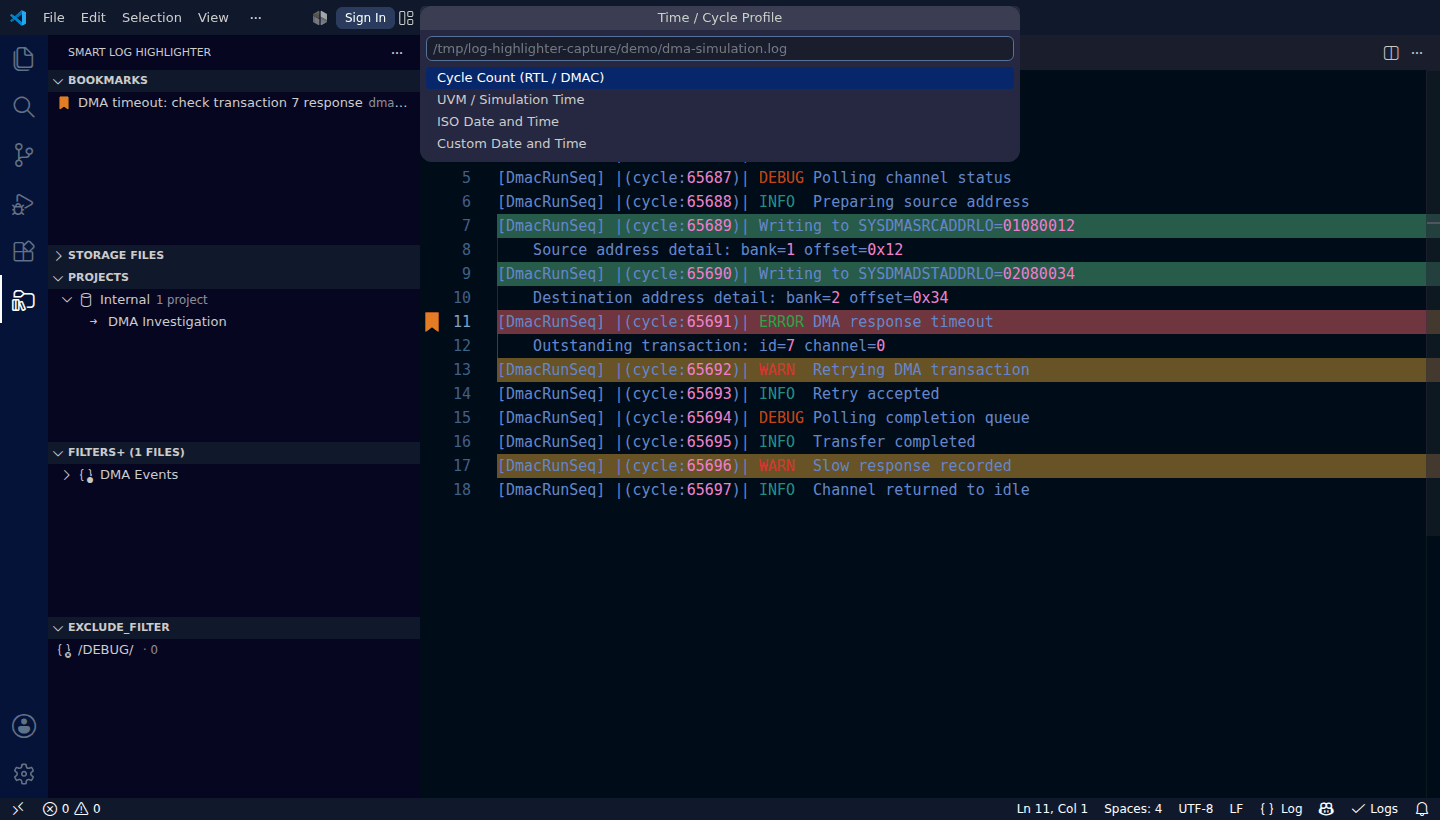This screenshot has height=820, width=1440.
Task: Open the errors and warnings status item
Action: click(72, 809)
